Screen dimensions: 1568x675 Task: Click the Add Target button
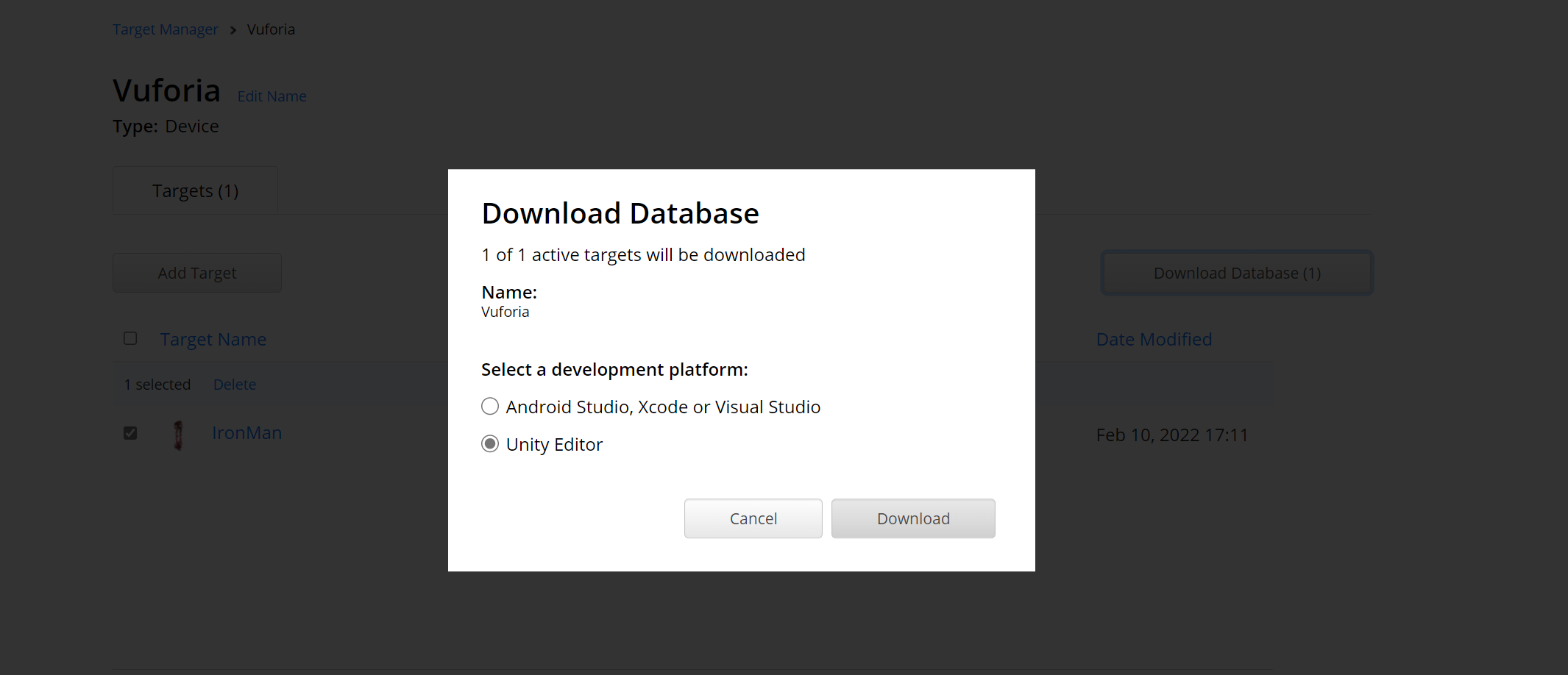click(196, 273)
